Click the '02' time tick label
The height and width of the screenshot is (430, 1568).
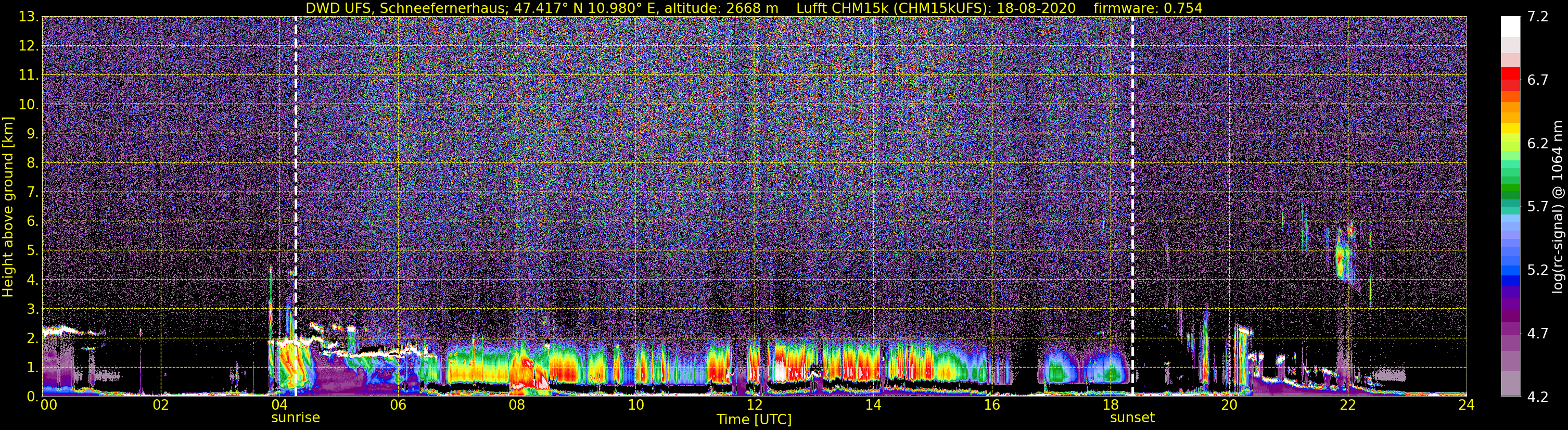pos(161,405)
